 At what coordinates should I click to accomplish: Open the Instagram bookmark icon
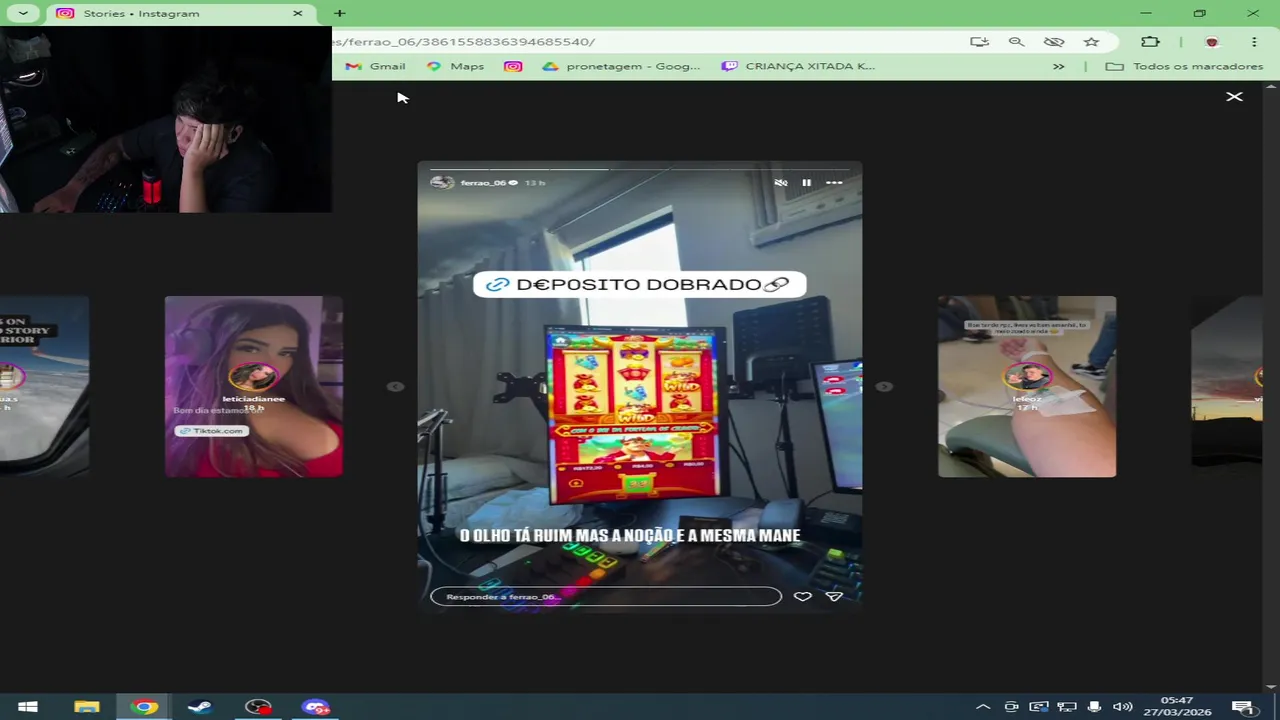513,66
